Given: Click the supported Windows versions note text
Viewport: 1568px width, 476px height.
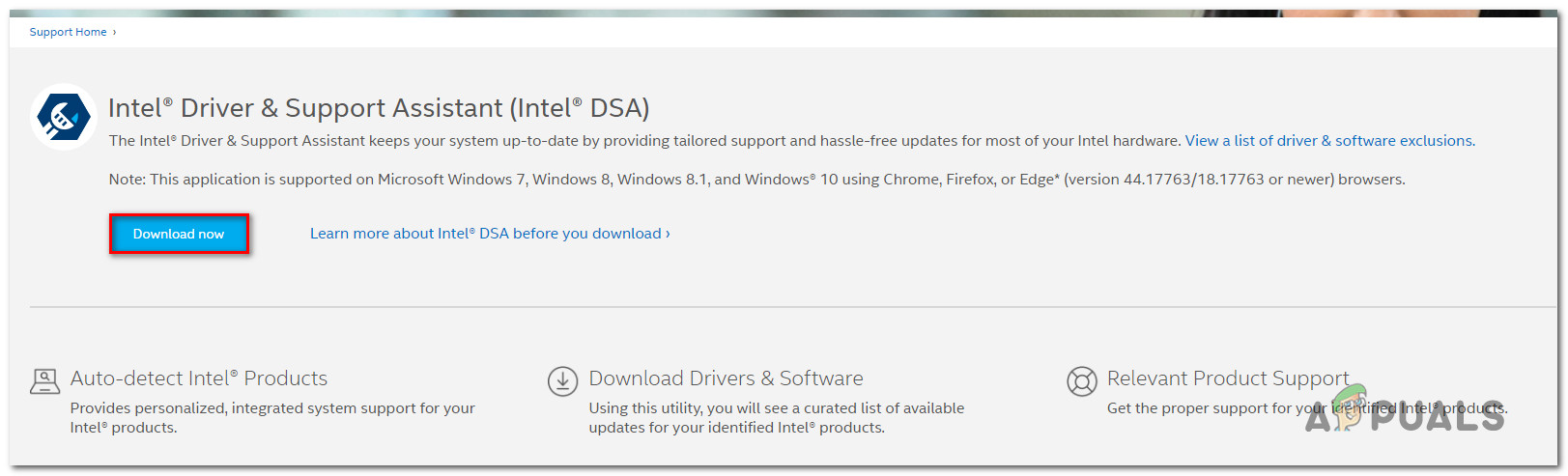Looking at the screenshot, I should pos(756,180).
